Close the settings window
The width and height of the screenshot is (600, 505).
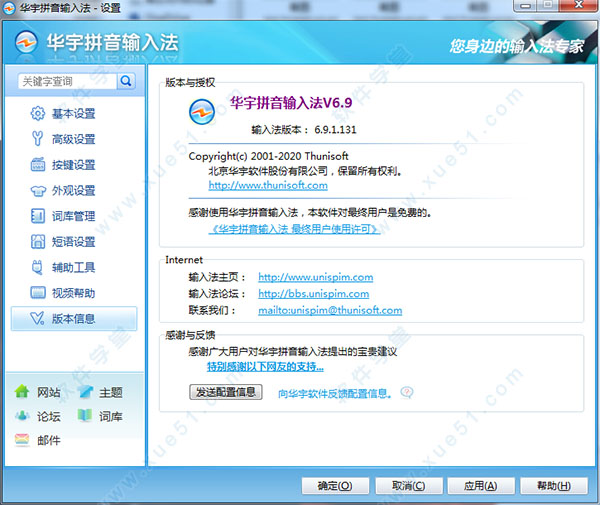579,5
